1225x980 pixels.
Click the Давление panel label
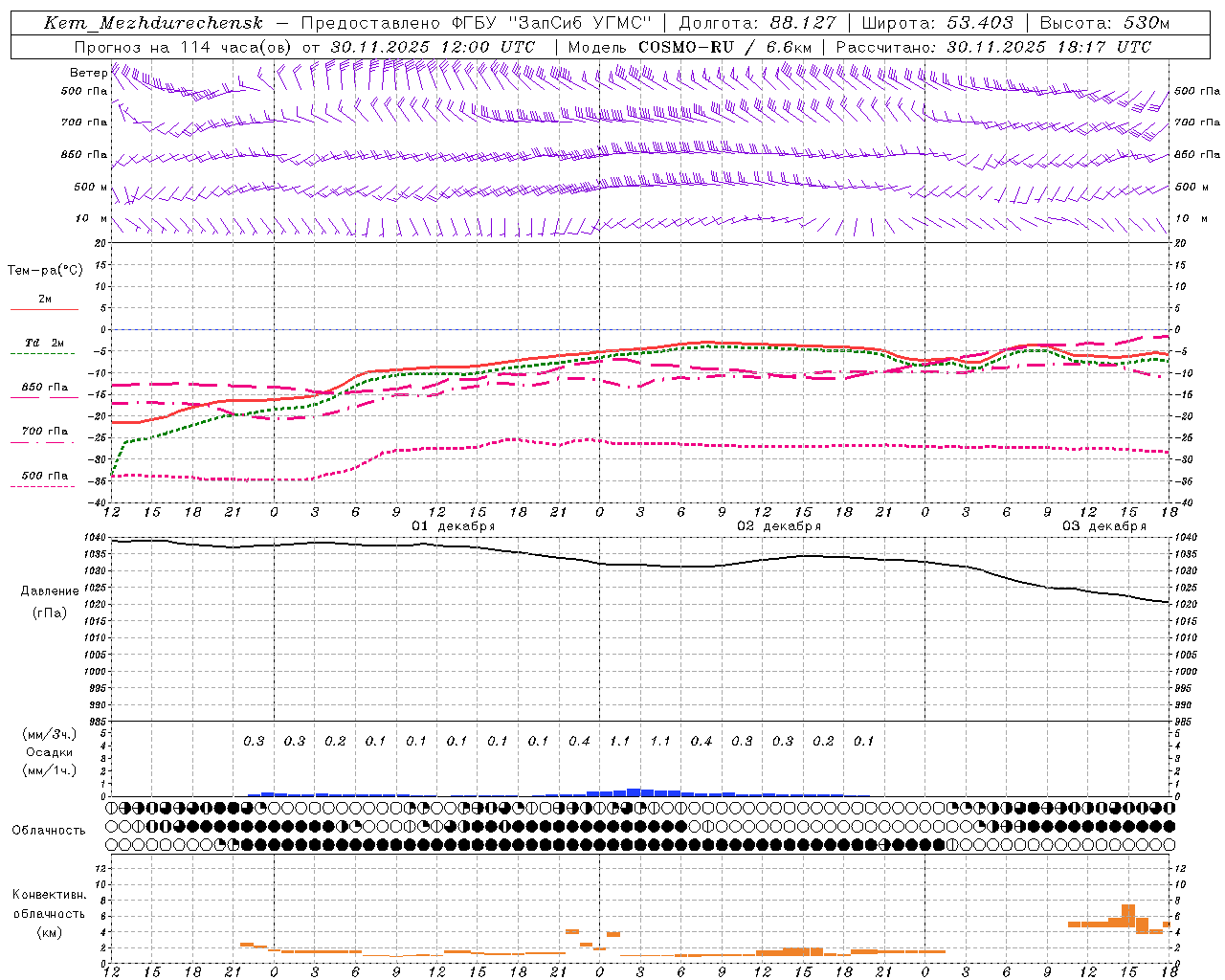point(50,591)
